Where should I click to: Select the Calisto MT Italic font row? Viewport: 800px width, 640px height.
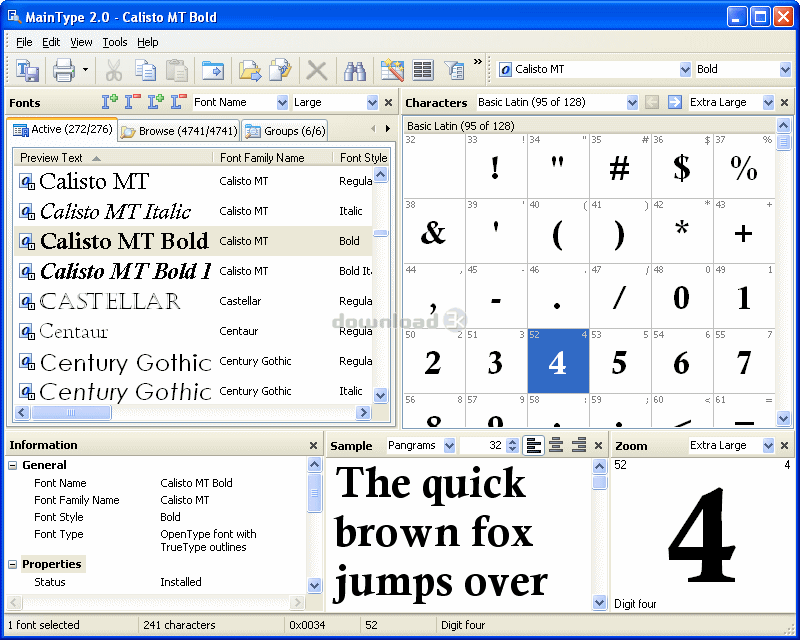(194, 211)
